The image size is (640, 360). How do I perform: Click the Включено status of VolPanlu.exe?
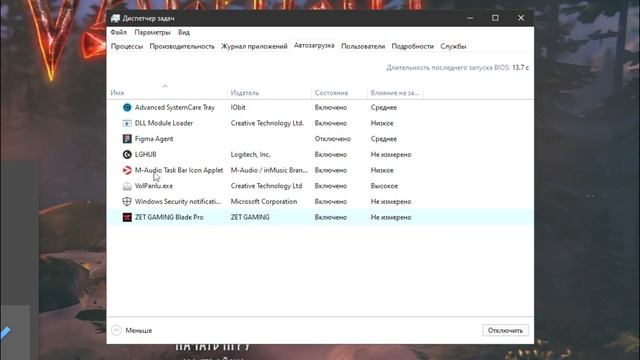[x=331, y=186]
